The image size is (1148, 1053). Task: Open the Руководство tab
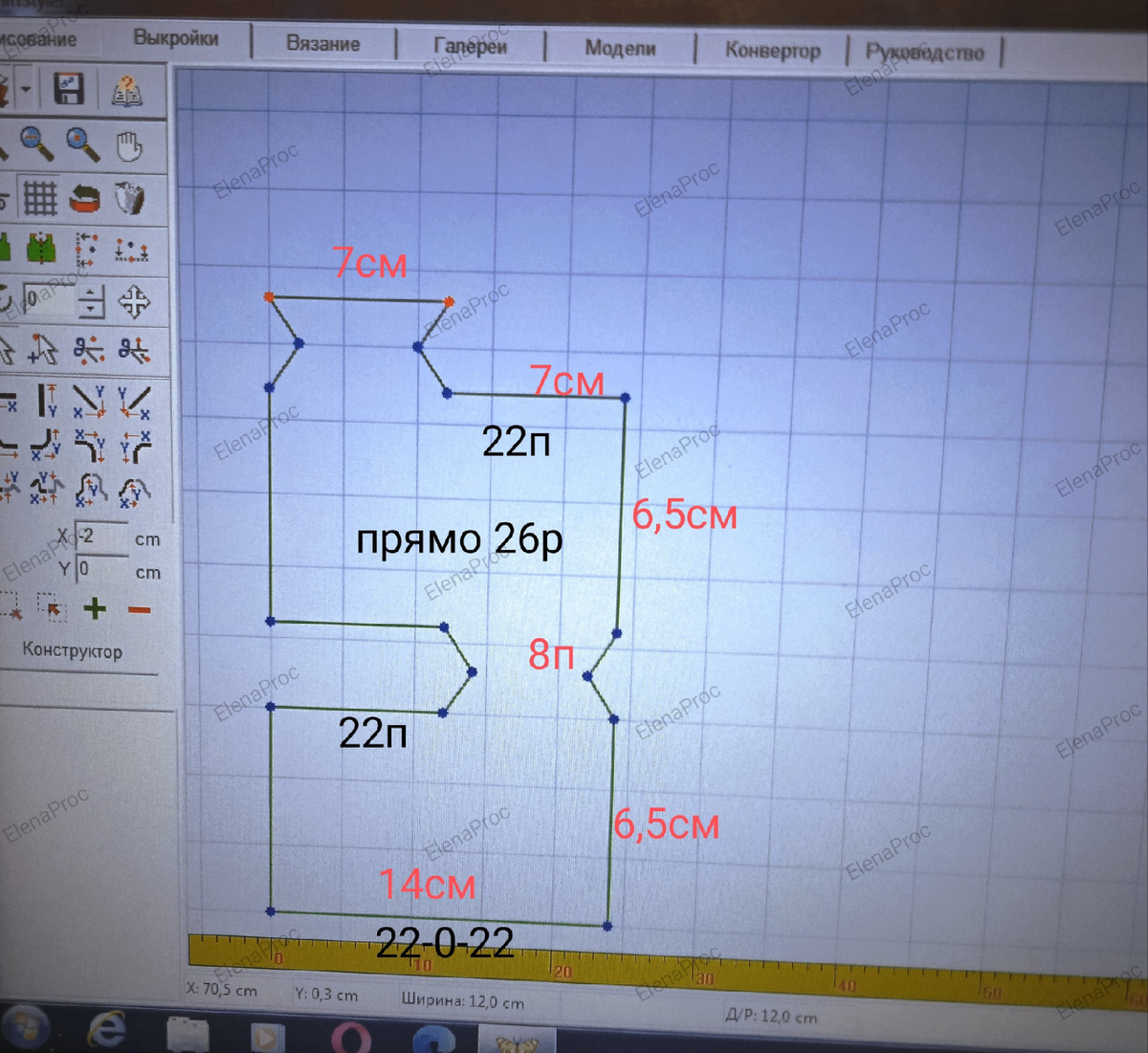click(925, 52)
